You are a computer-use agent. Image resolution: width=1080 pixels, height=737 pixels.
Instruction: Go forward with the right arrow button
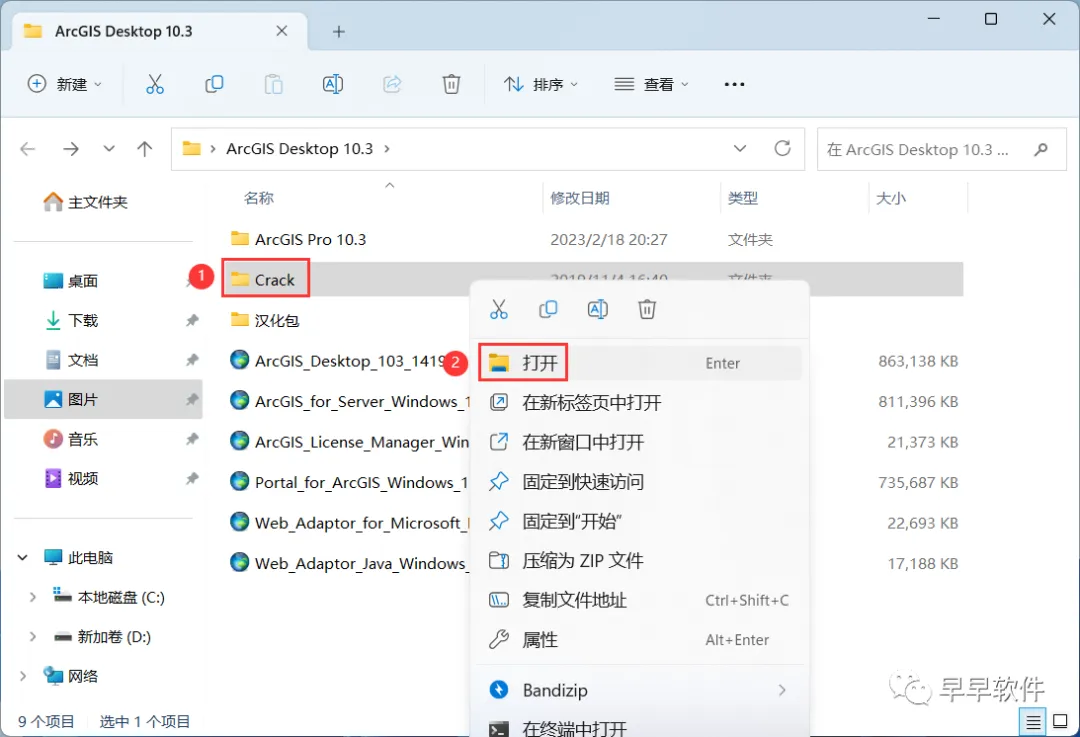(71, 149)
